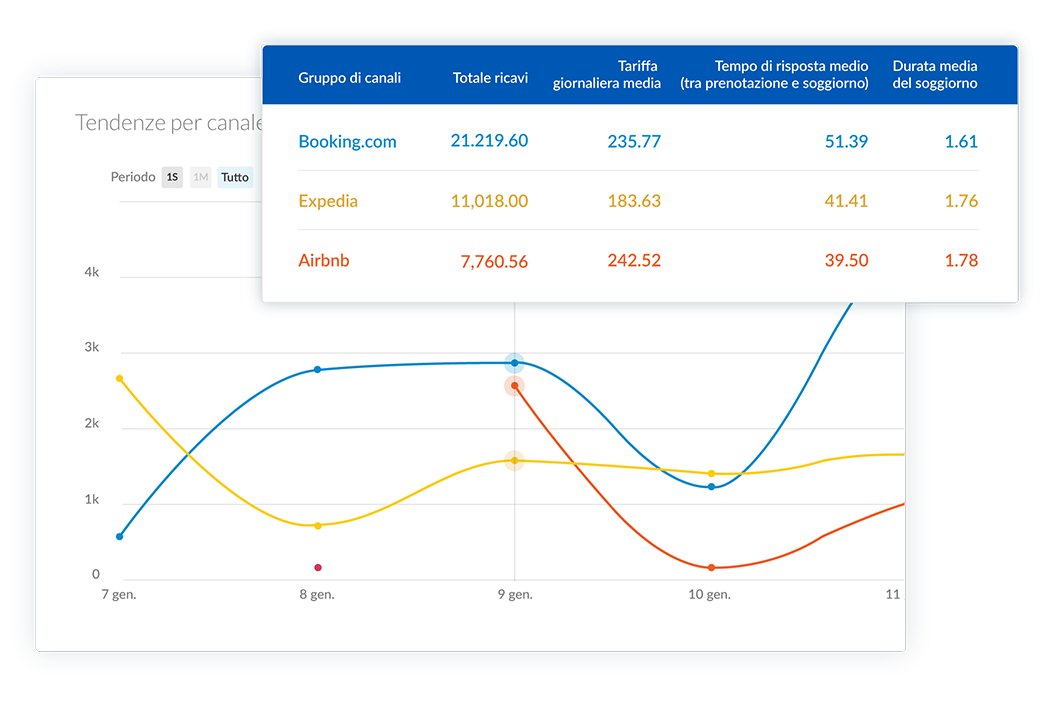Click Expedia response time 41.41
The image size is (1040, 712).
[846, 201]
